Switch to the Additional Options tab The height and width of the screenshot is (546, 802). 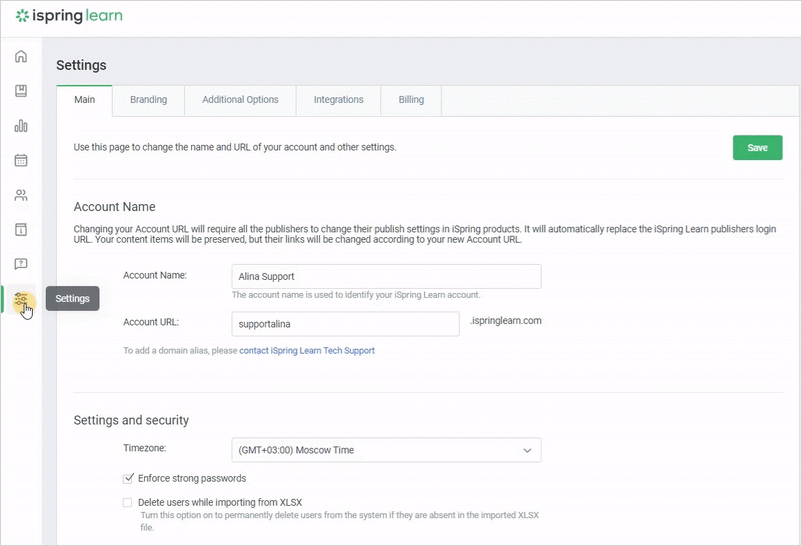240,100
